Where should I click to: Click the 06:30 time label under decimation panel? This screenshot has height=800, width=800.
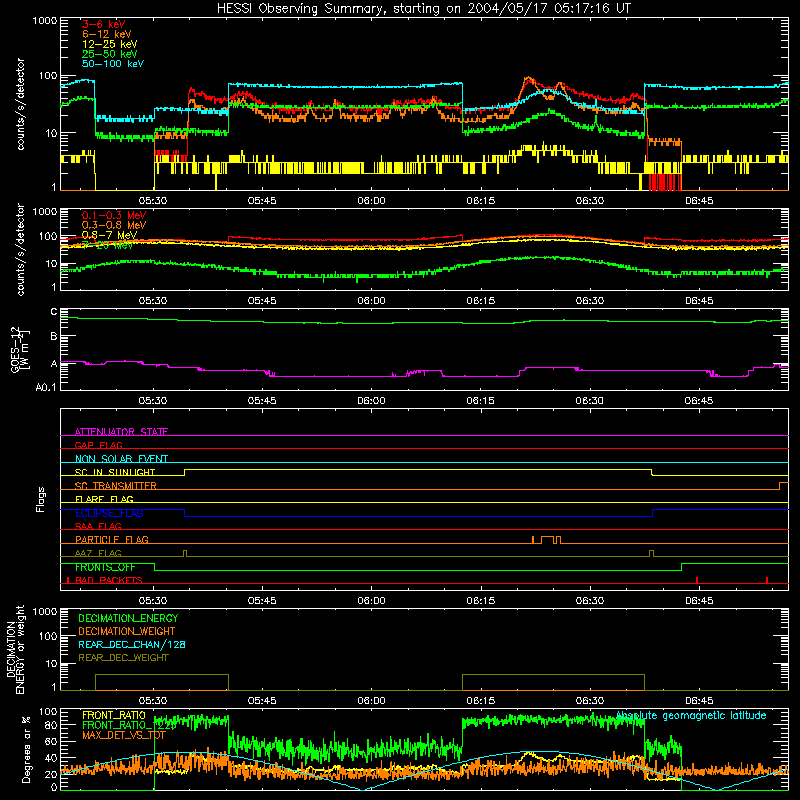(590, 701)
